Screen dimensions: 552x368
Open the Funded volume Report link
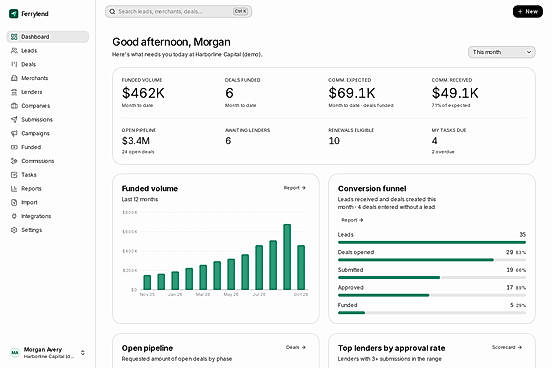tap(295, 188)
